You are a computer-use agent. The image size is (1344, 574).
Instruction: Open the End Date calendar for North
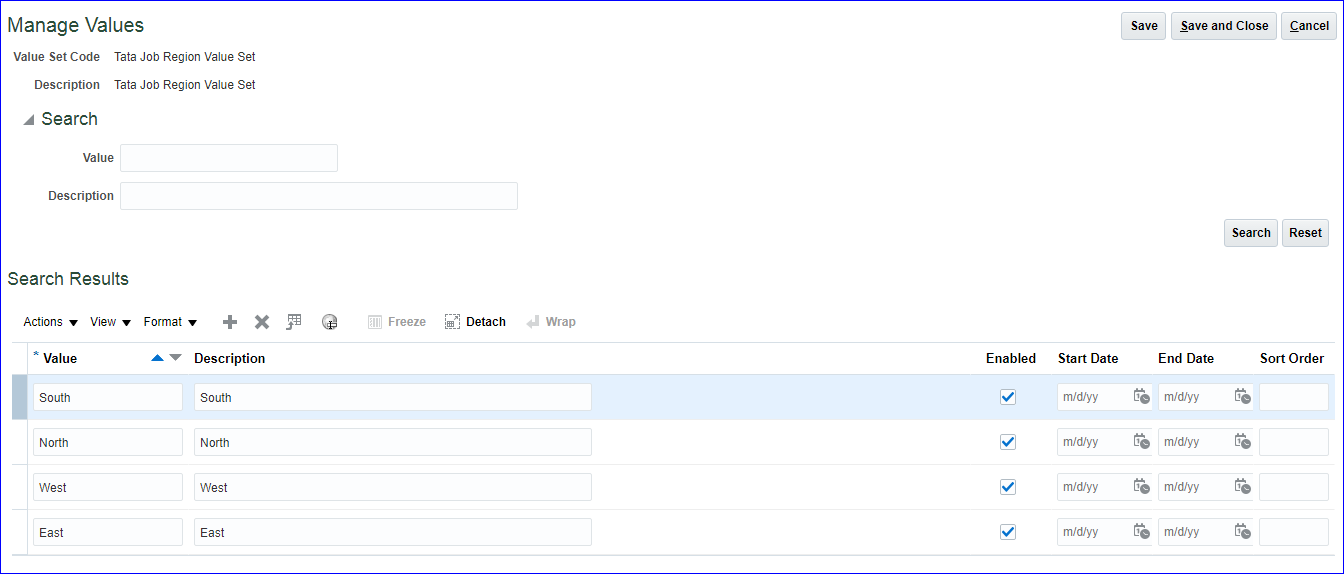1242,442
